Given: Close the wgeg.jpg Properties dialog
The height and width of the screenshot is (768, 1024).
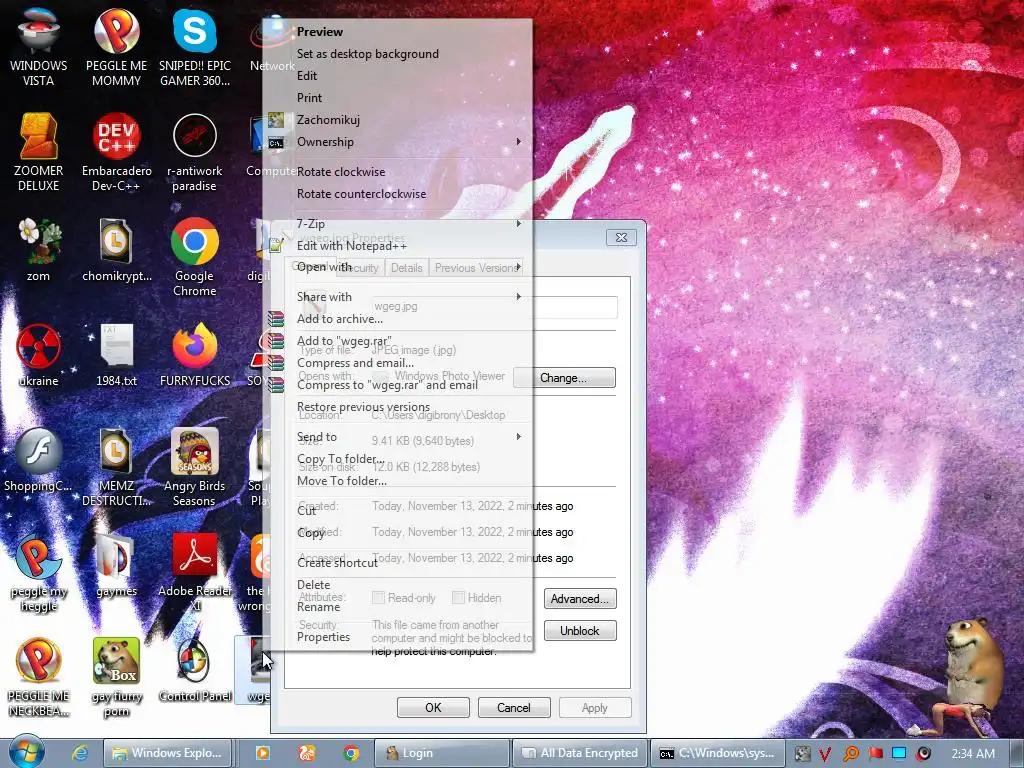Looking at the screenshot, I should [x=621, y=237].
